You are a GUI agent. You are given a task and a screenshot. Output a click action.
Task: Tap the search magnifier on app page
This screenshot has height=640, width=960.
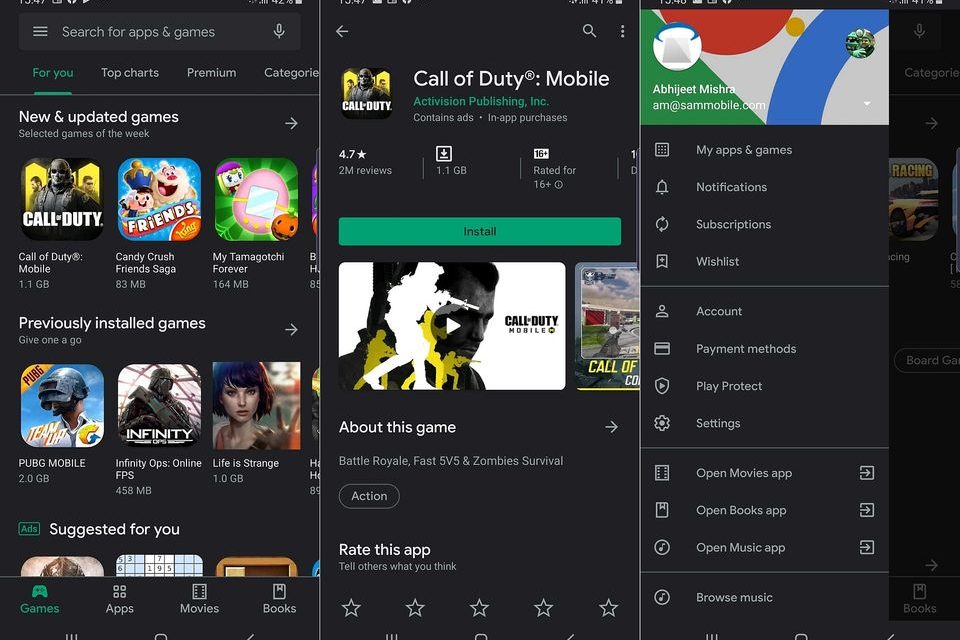tap(589, 31)
